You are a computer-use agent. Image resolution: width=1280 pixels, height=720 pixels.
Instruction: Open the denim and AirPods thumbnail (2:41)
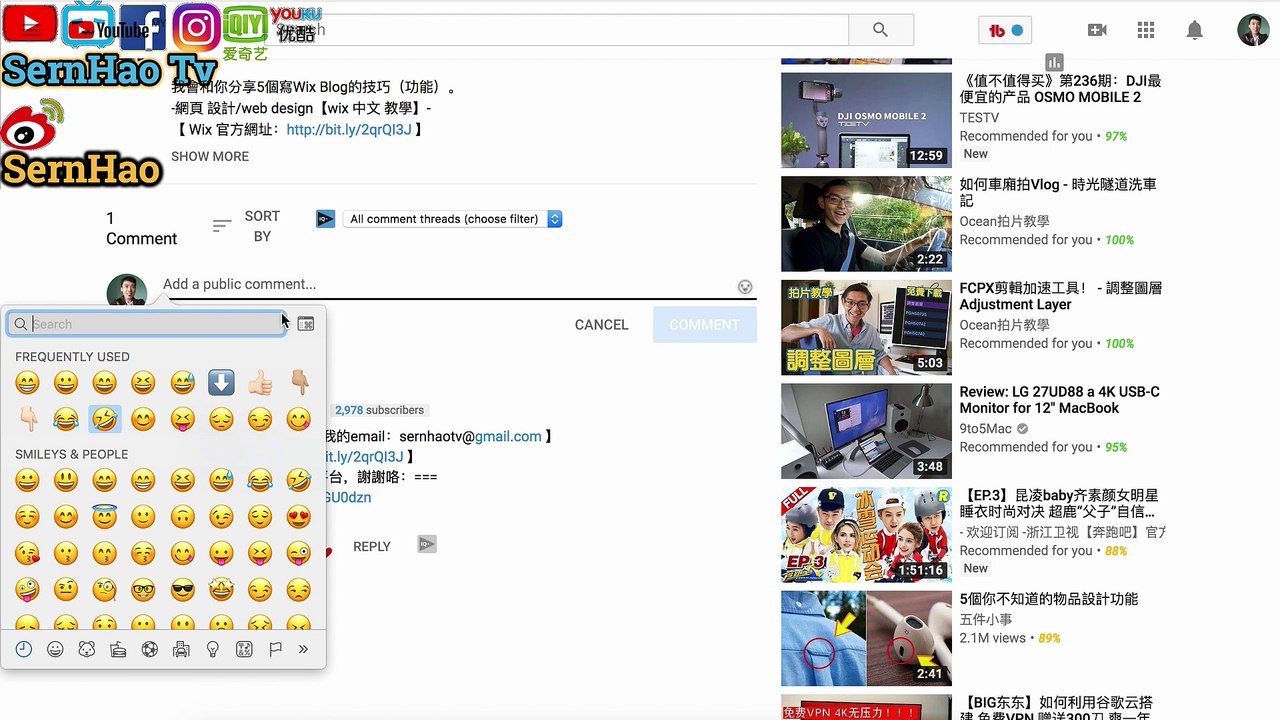pyautogui.click(x=866, y=638)
